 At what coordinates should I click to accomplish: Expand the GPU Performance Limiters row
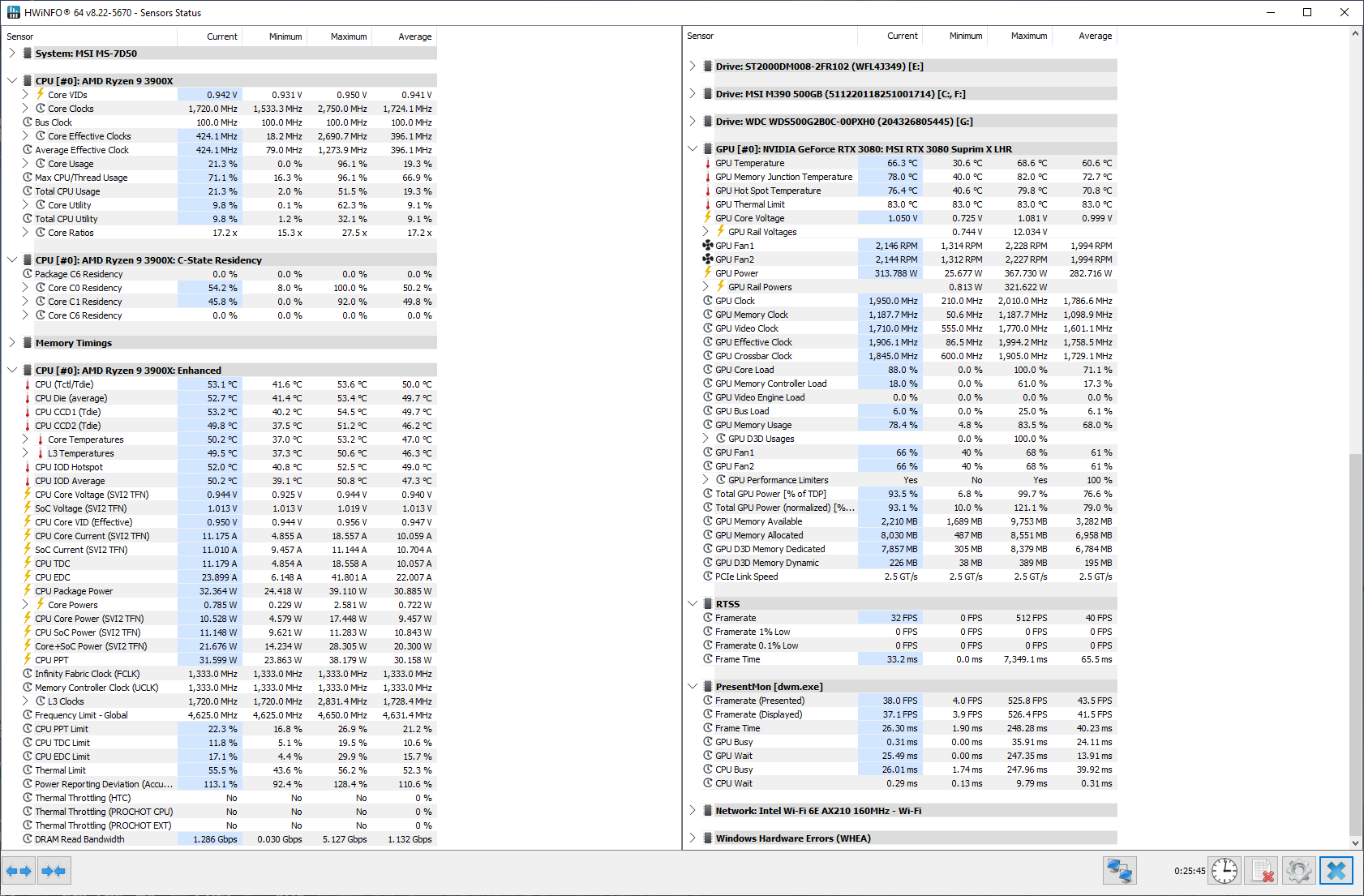706,480
